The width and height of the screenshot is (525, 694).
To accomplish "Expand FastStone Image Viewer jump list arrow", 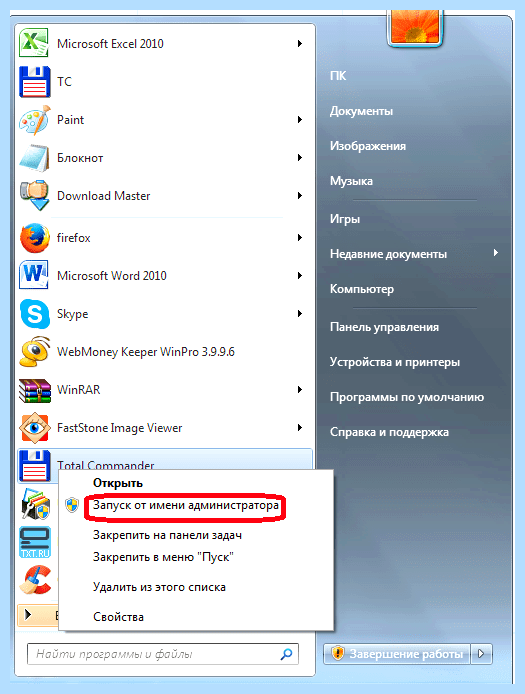I will tap(300, 428).
